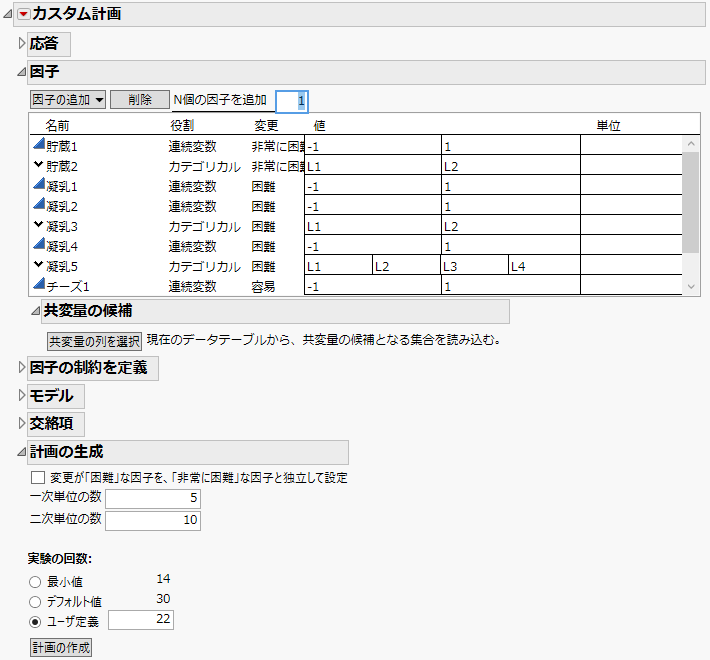Click the 凝乳5 factor name
Screen dimensions: 710x660
click(62, 266)
